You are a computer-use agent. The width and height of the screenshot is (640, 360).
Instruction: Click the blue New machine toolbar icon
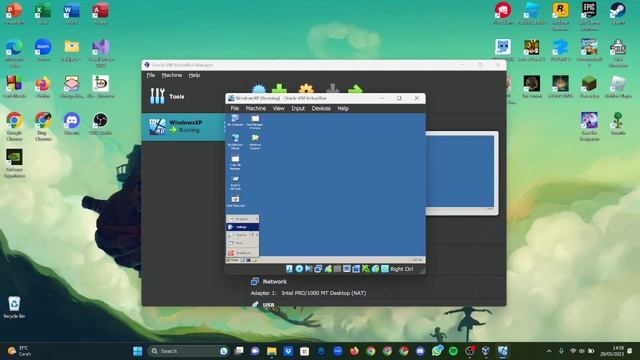[259, 89]
